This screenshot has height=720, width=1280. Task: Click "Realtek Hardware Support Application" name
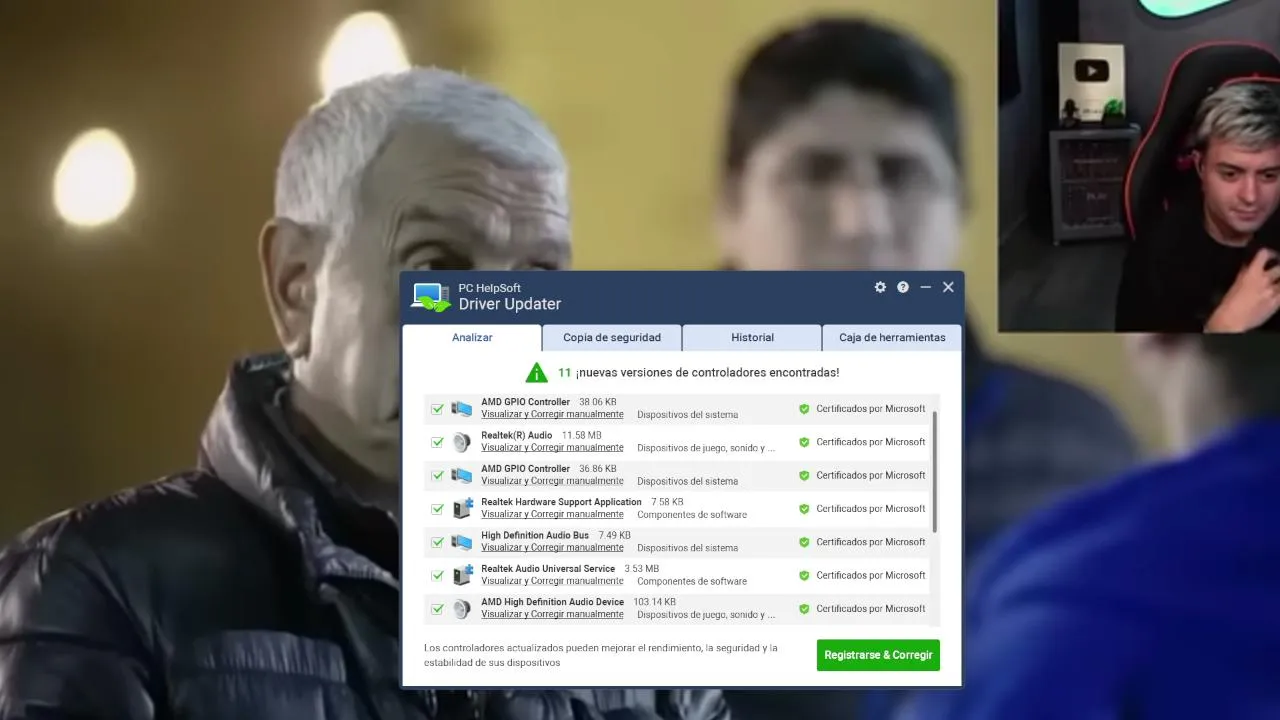click(561, 502)
